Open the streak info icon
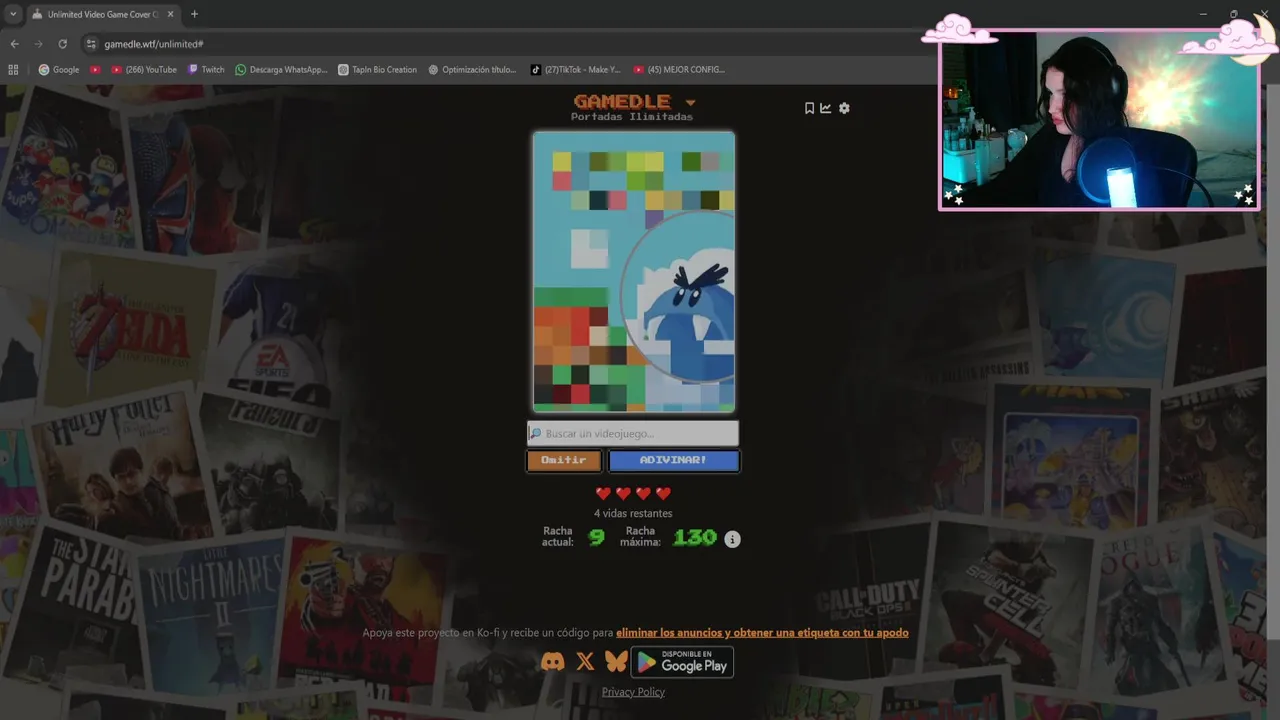 pyautogui.click(x=732, y=539)
